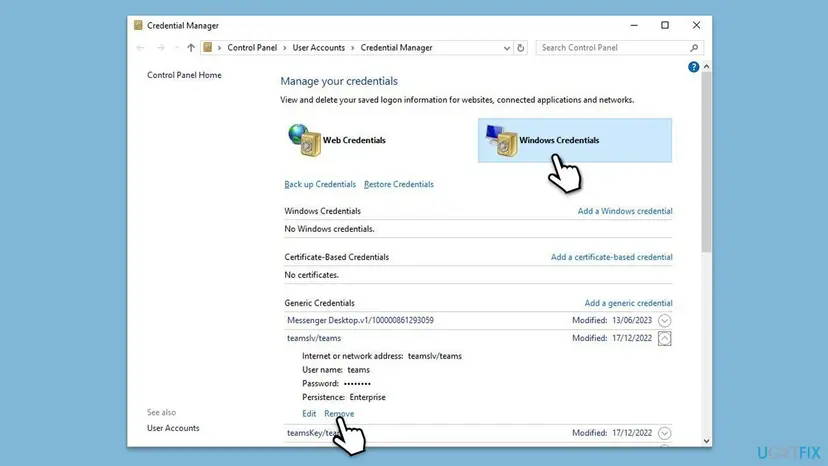The width and height of the screenshot is (828, 466).
Task: Expand the Messenger Desktop credential chevron
Action: (664, 321)
